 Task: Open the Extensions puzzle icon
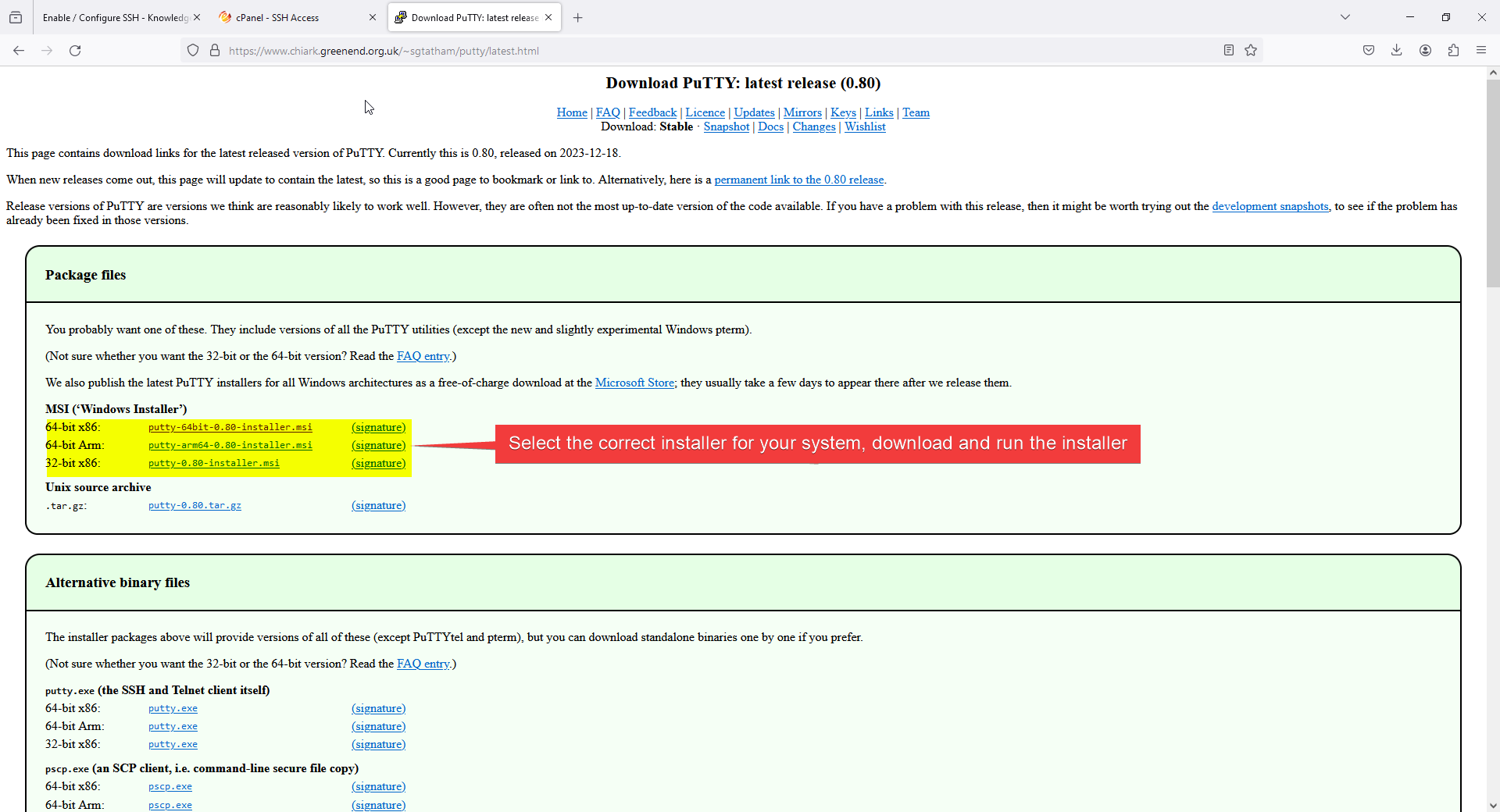pos(1453,51)
